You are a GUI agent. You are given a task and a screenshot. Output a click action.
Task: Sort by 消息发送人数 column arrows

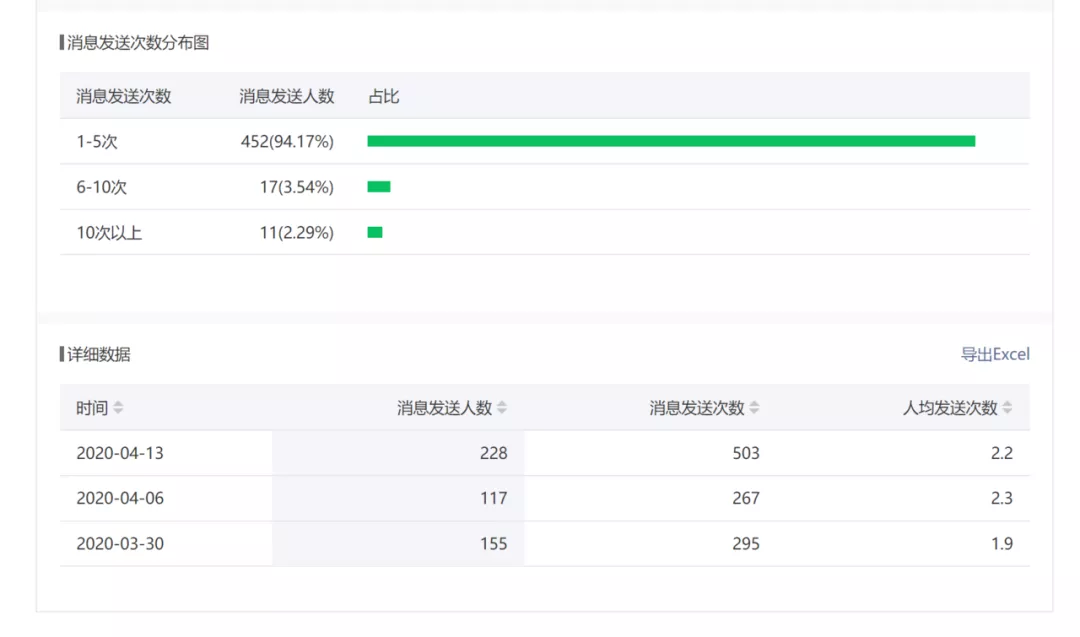pos(502,408)
